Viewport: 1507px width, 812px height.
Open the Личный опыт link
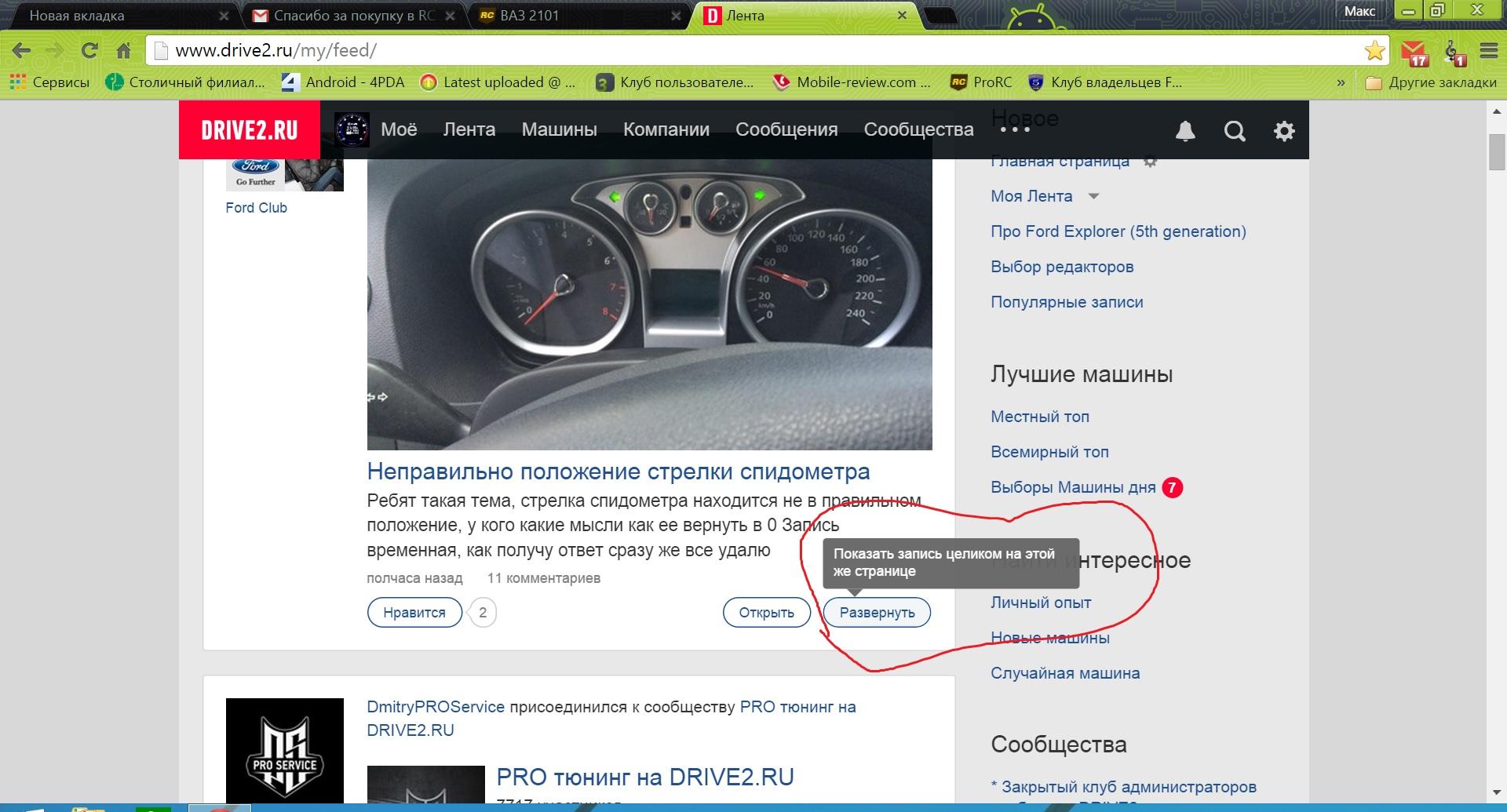tap(1041, 603)
